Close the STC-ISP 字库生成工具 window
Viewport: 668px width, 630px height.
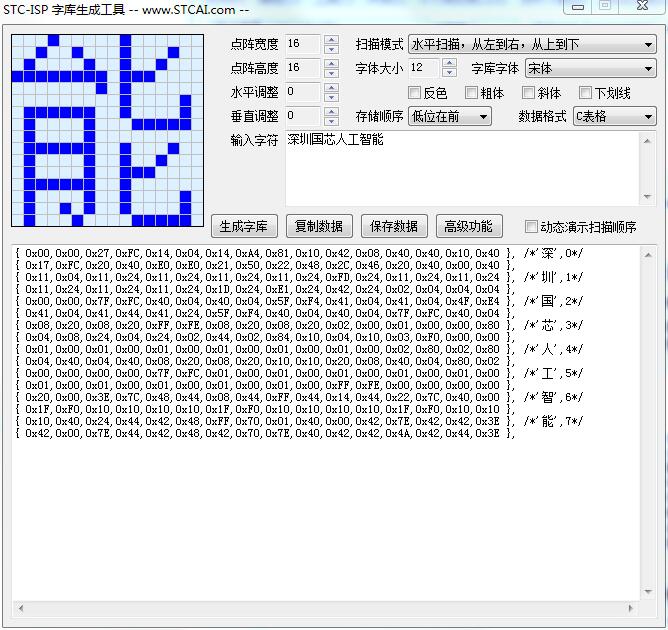point(642,6)
